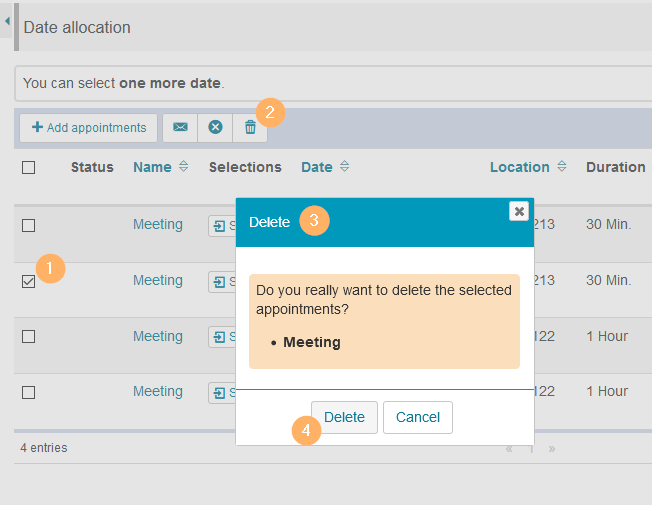Go to previous page with « arrow
The width and height of the screenshot is (652, 505).
click(x=509, y=448)
